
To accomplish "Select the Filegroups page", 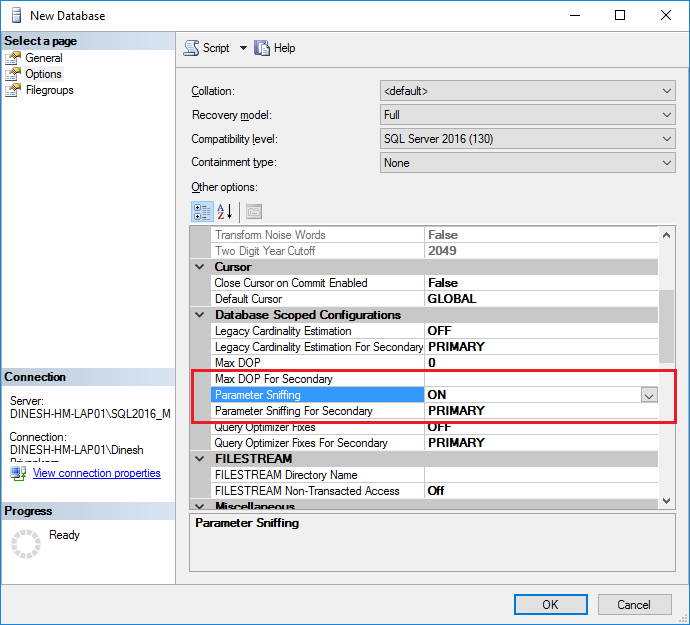I will pyautogui.click(x=49, y=90).
